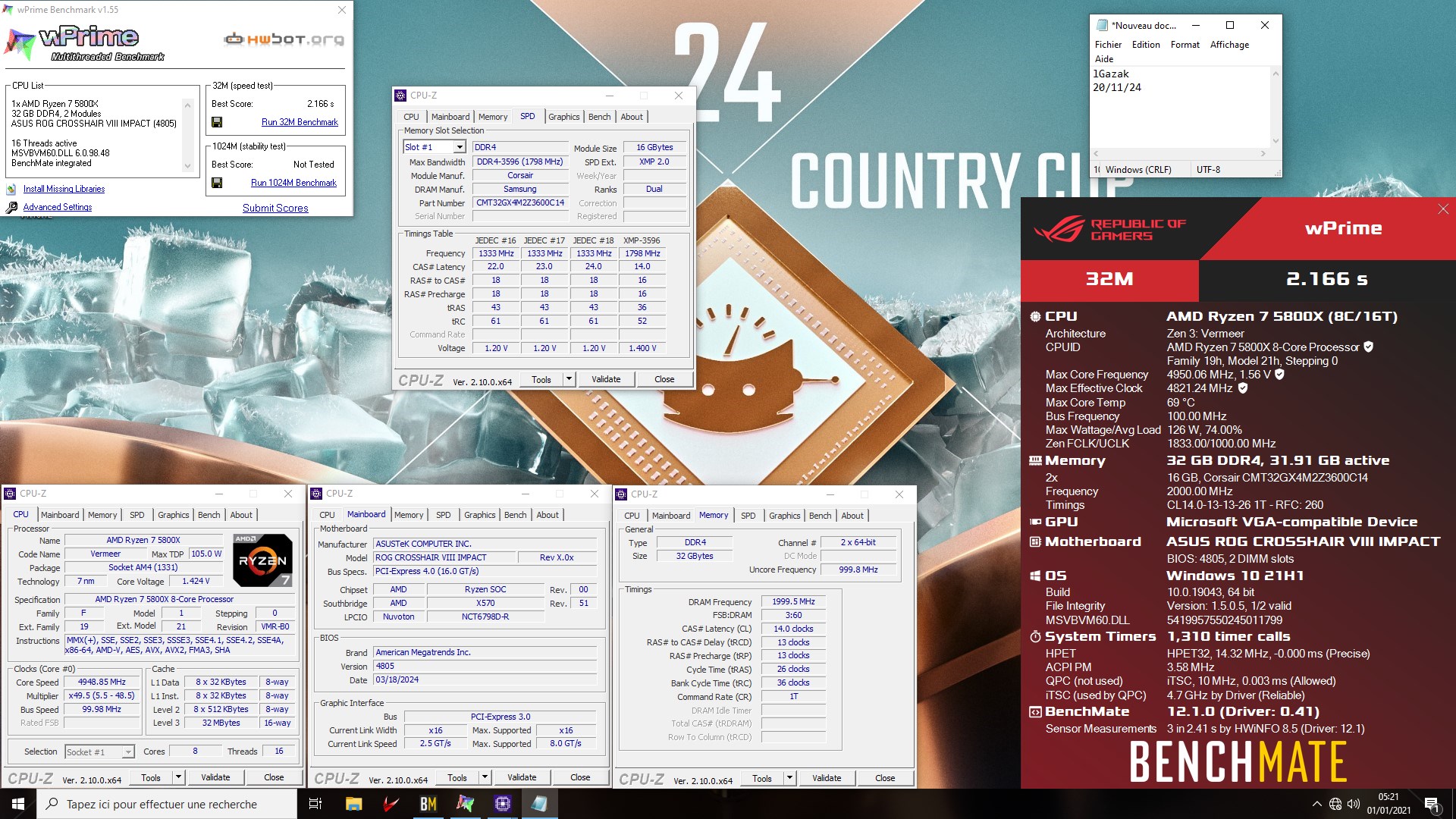The height and width of the screenshot is (819, 1456).
Task: Click scroll-down arrow in wPrime CPU List
Action: coord(188,166)
